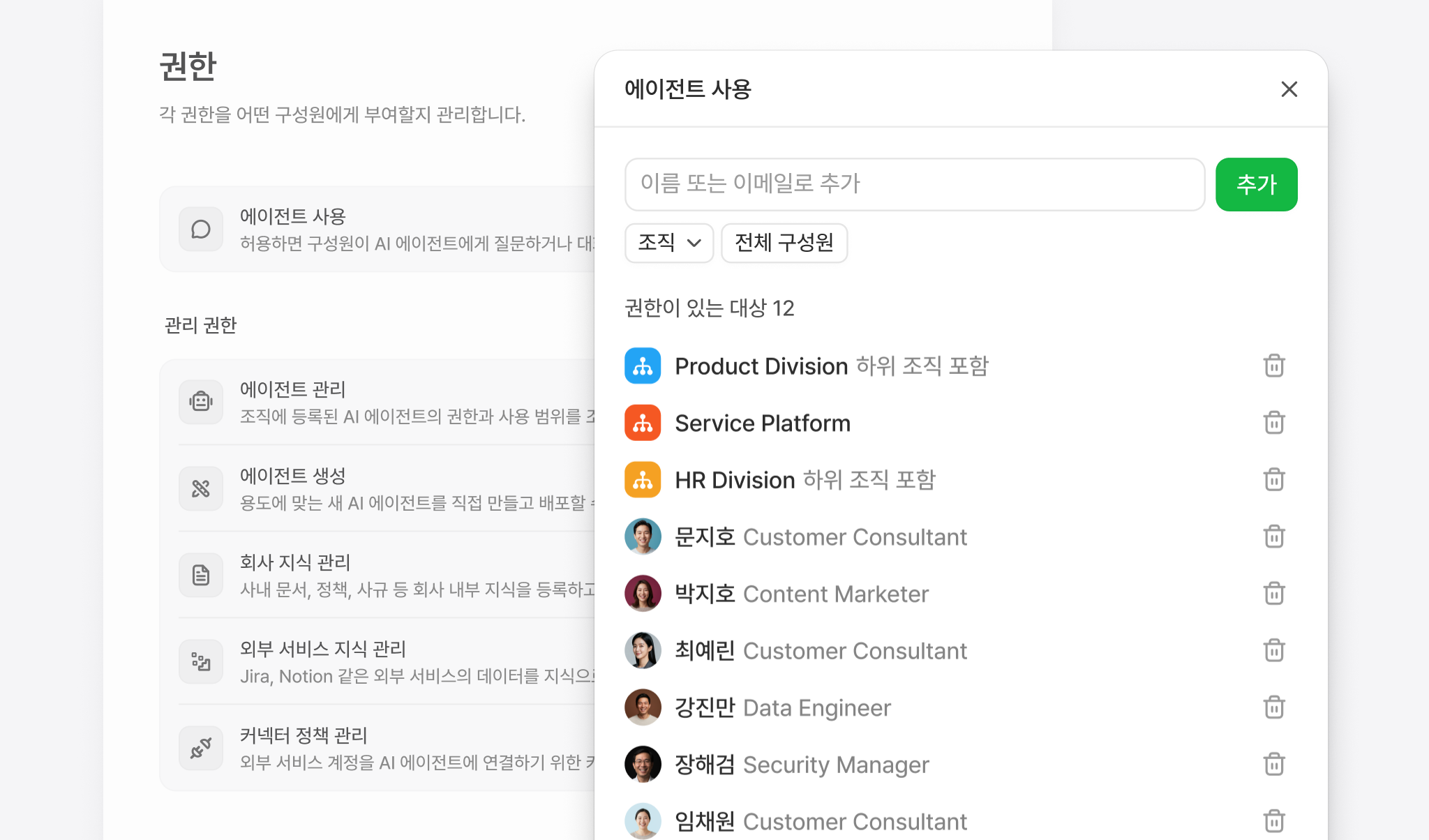
Task: Click the chat bubble icon for 에이전트 사용
Action: click(201, 229)
